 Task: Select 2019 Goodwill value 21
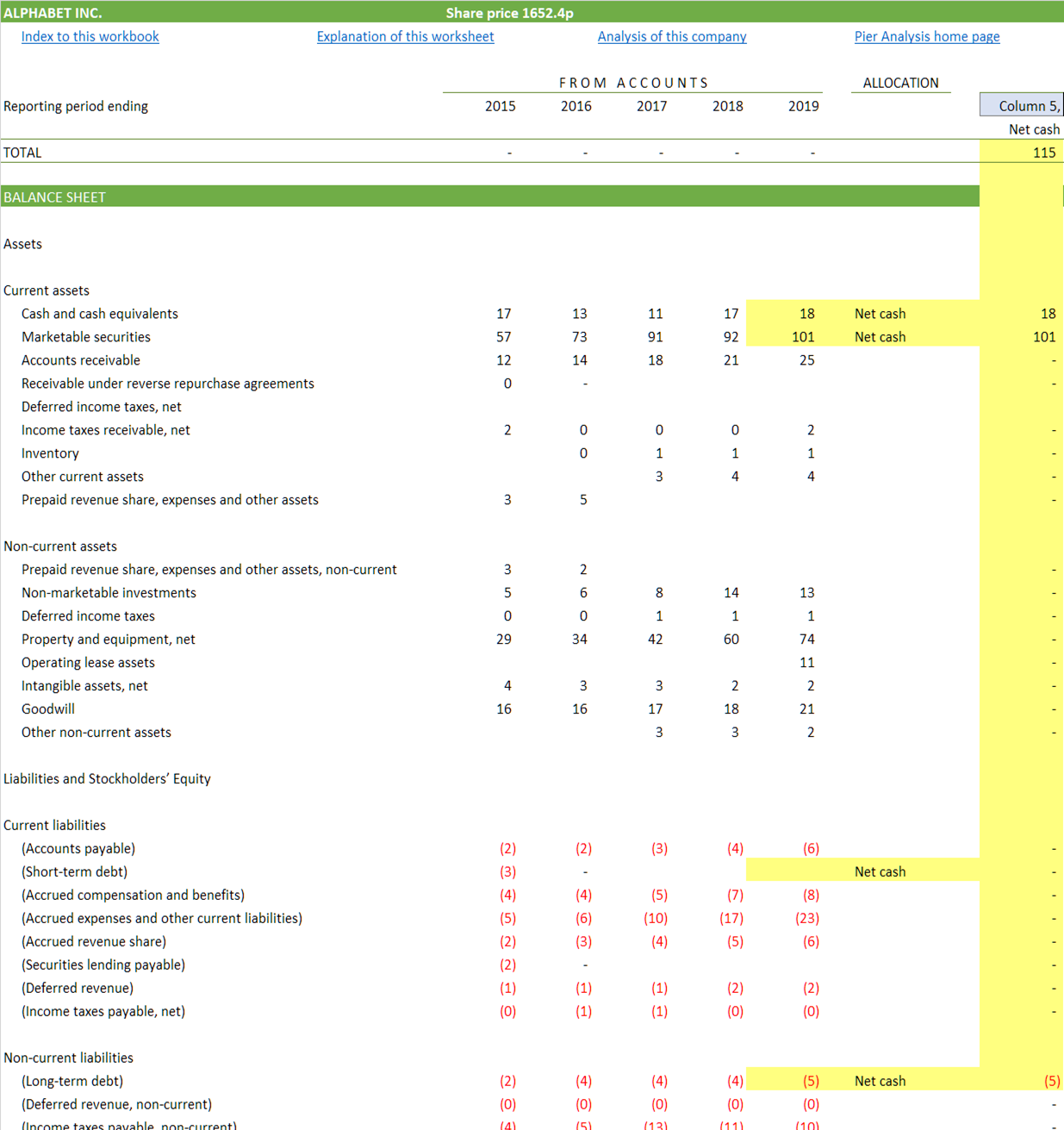tap(806, 709)
